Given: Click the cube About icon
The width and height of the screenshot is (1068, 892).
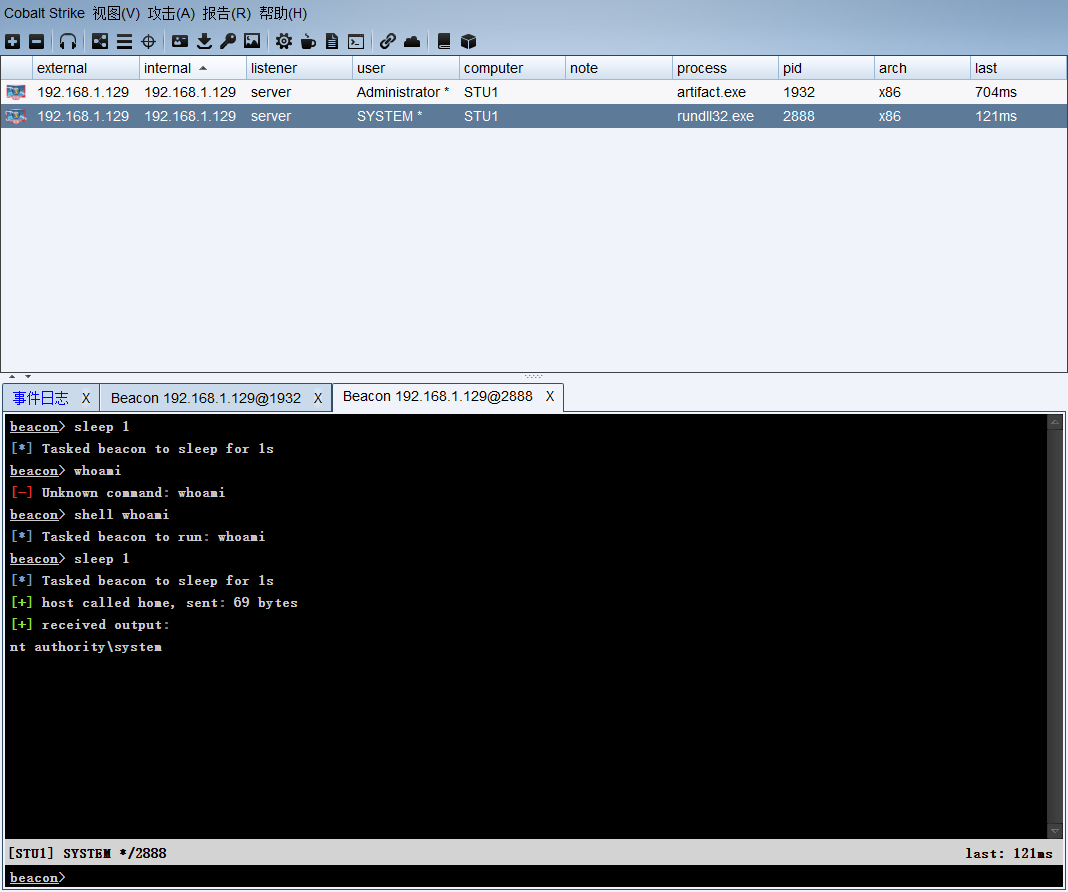Looking at the screenshot, I should [468, 42].
